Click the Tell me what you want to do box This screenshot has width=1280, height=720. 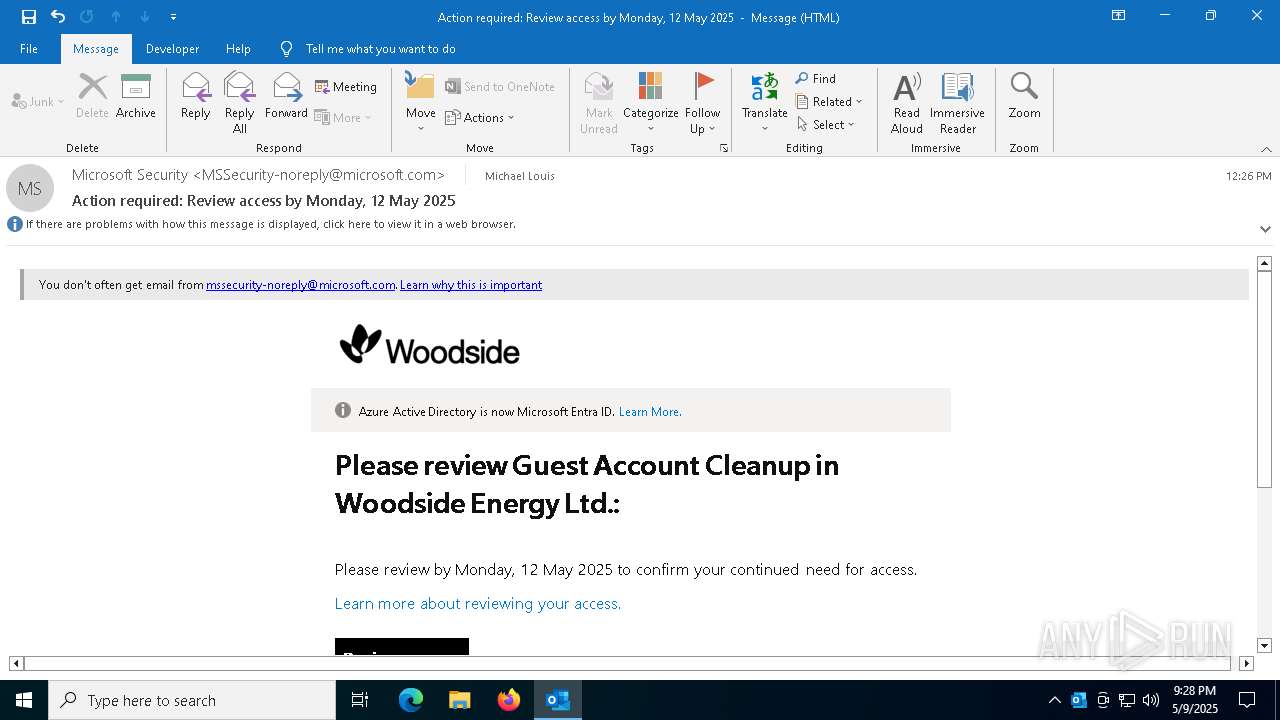click(380, 49)
